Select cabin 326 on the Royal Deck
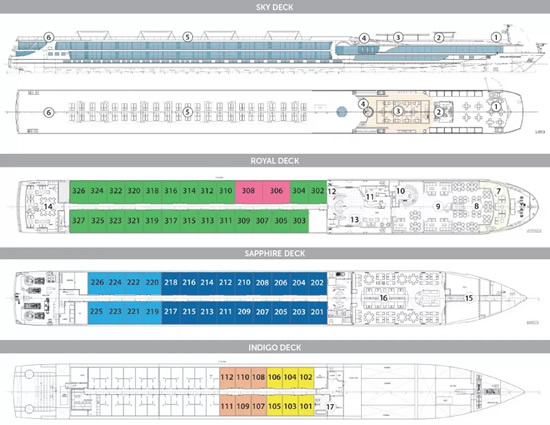The image size is (550, 425). 79,191
